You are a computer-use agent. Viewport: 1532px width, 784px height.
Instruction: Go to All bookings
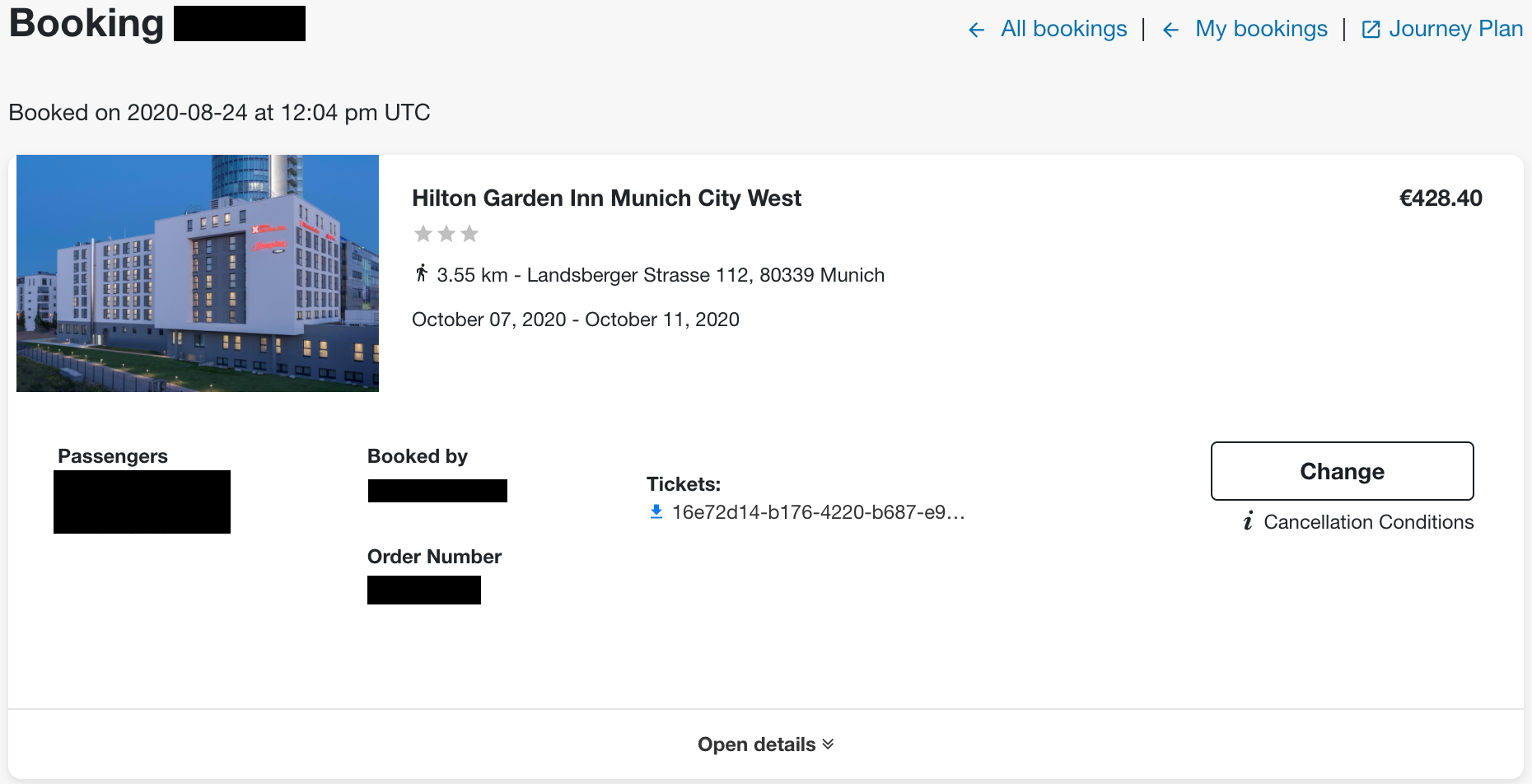(1063, 29)
